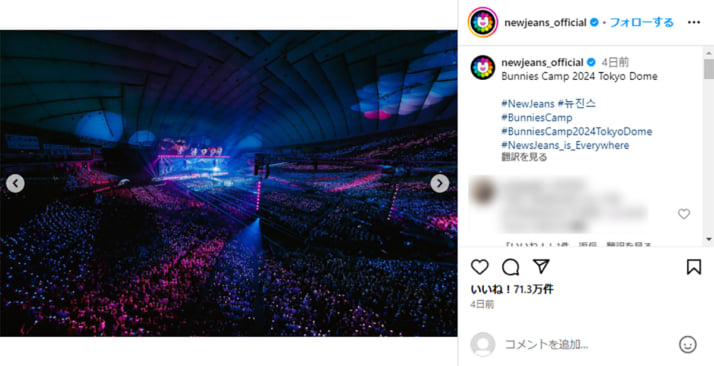Click 翻訳を見る to translate caption
Screen dimensions: 714x366
(x=524, y=158)
